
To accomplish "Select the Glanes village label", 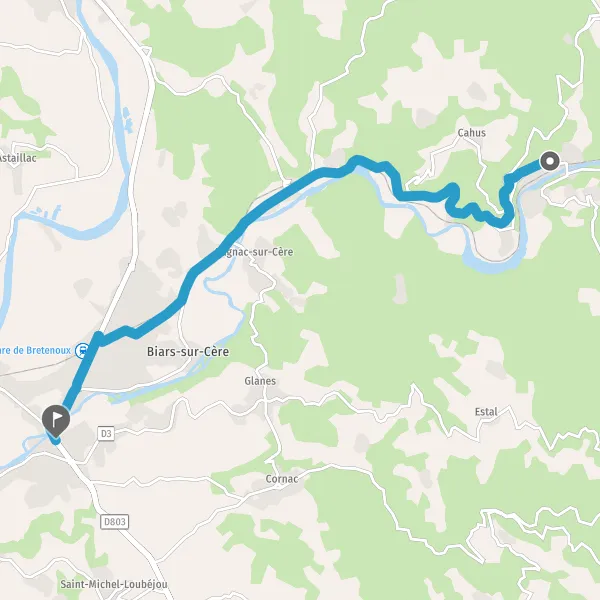I will click(x=260, y=381).
